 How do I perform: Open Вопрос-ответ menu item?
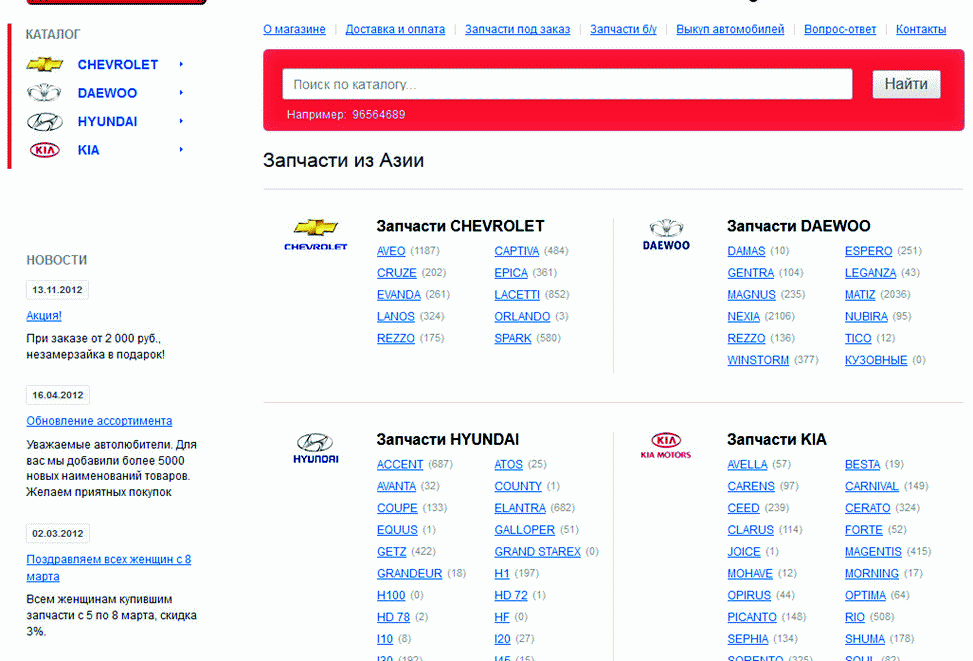click(x=840, y=29)
